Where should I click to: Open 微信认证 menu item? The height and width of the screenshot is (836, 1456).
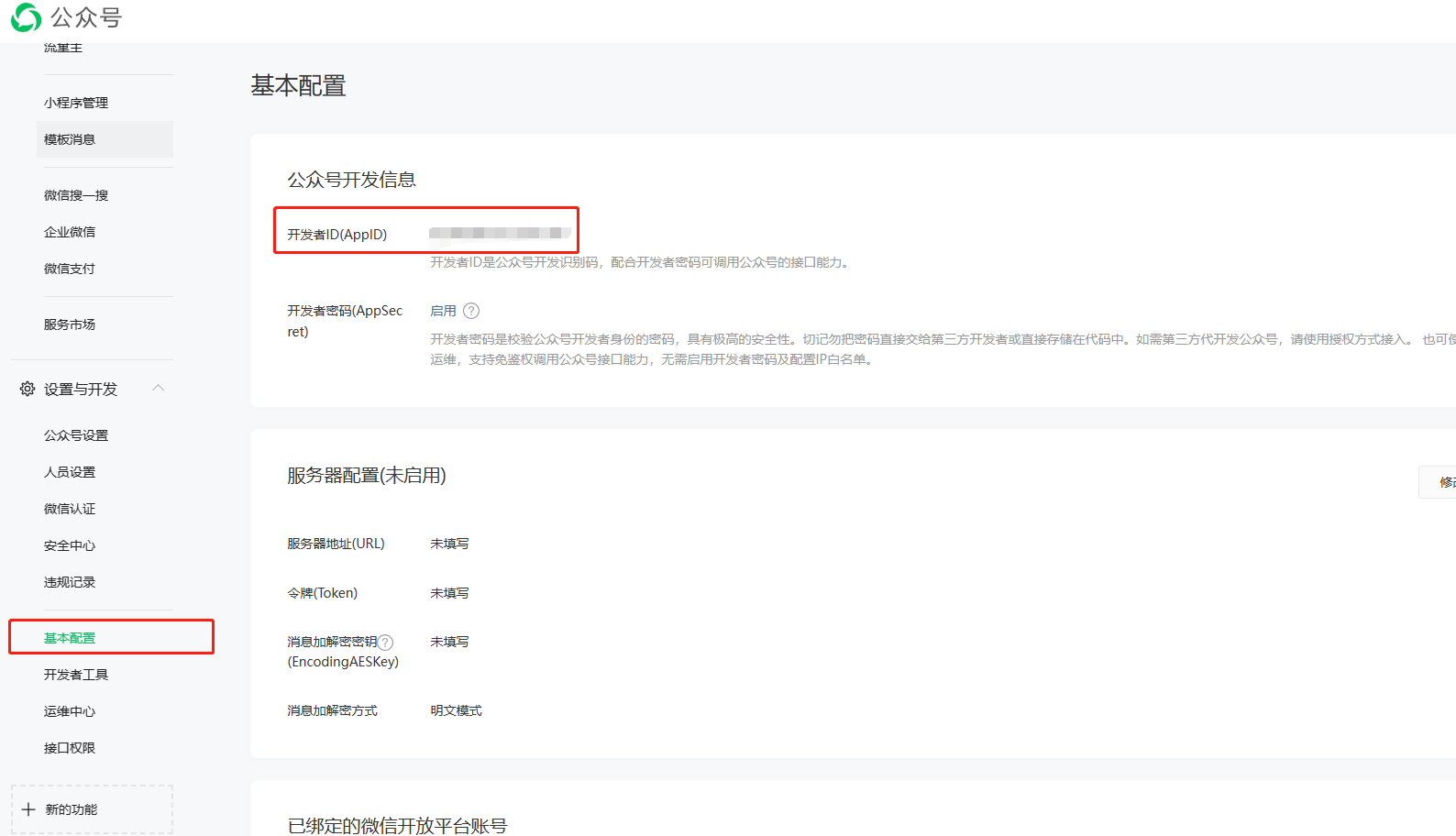point(70,509)
